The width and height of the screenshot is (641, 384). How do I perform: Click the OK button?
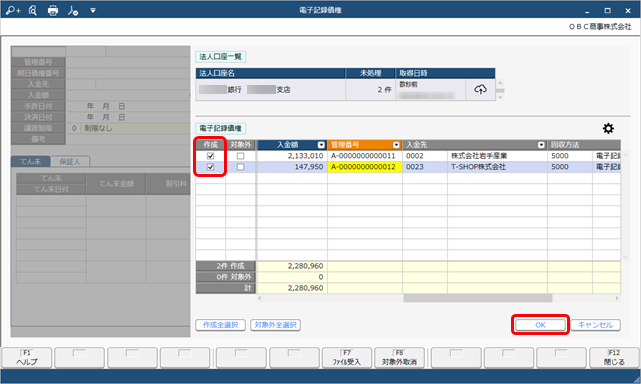tap(540, 325)
